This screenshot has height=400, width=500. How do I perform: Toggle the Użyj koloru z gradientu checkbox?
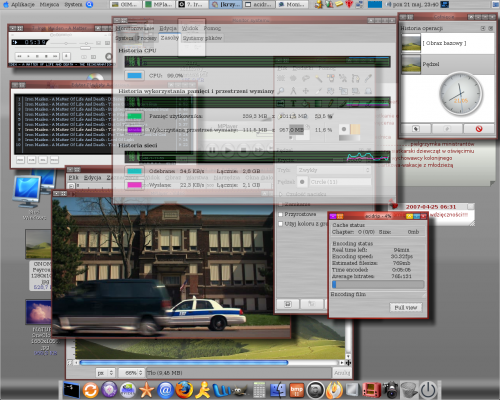pos(281,224)
